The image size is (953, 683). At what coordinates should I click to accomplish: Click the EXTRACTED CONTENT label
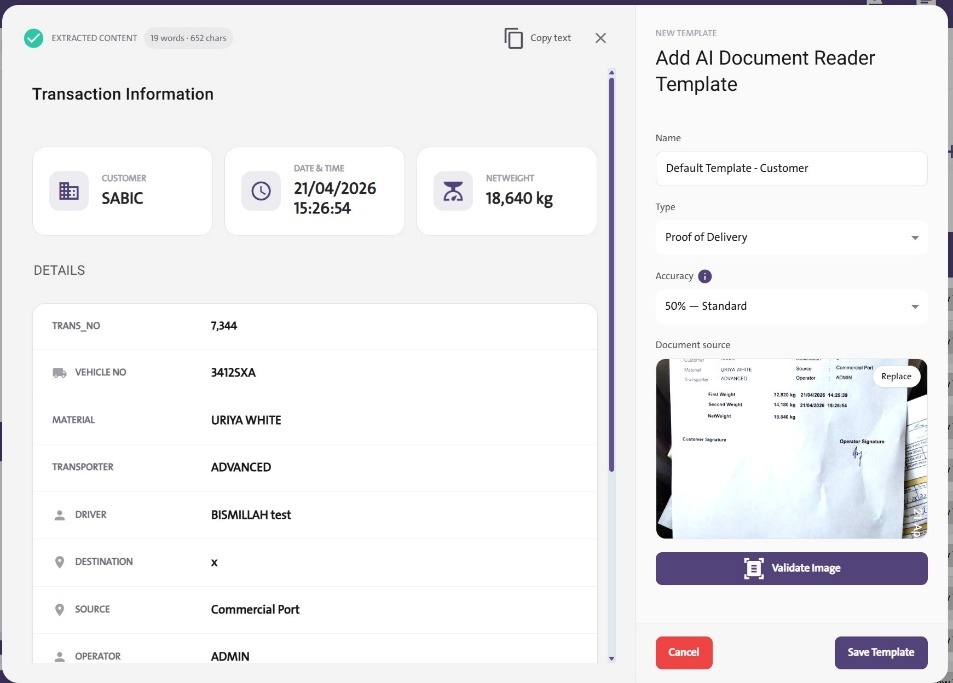tap(94, 38)
